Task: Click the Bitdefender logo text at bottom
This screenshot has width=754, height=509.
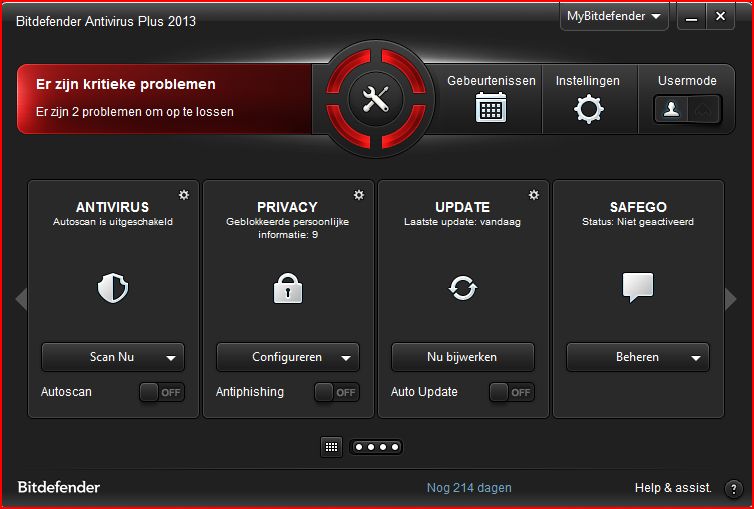Action: coord(59,487)
